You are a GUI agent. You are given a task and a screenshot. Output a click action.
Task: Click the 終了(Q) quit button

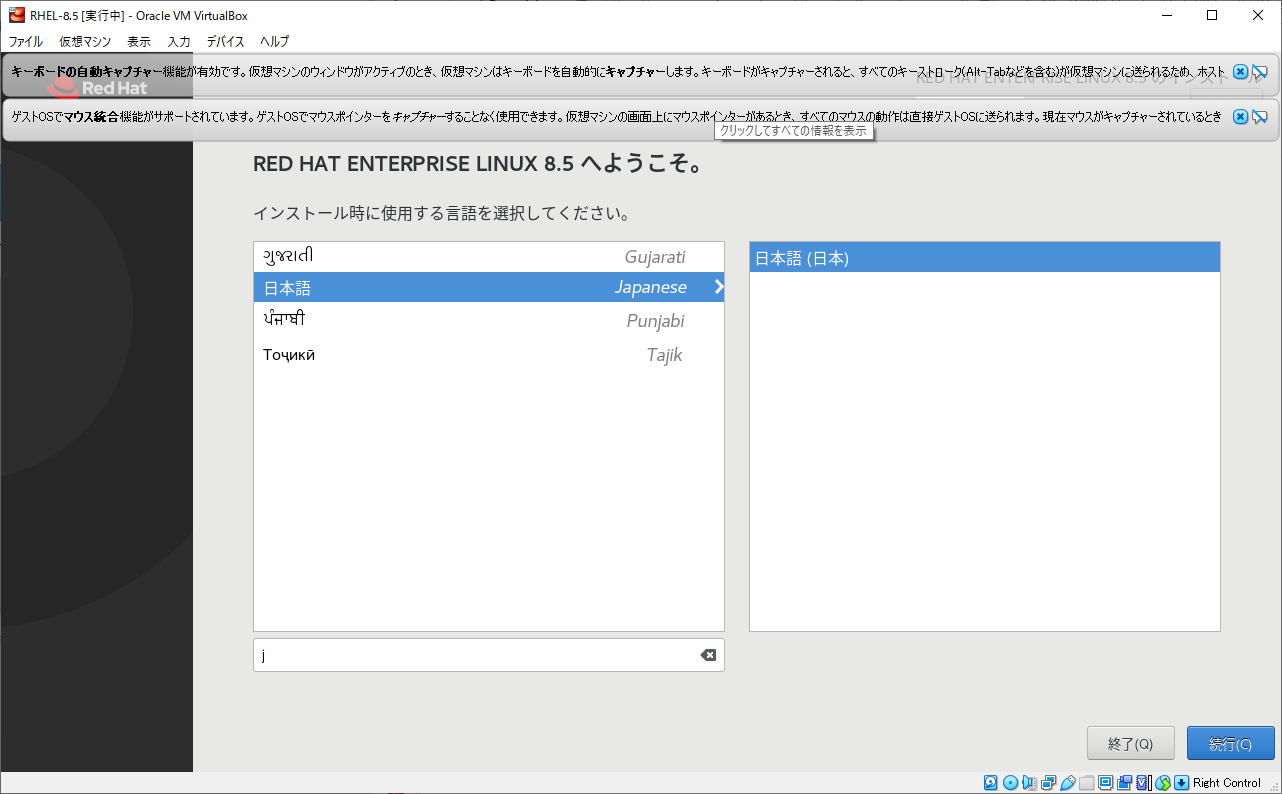click(1131, 744)
